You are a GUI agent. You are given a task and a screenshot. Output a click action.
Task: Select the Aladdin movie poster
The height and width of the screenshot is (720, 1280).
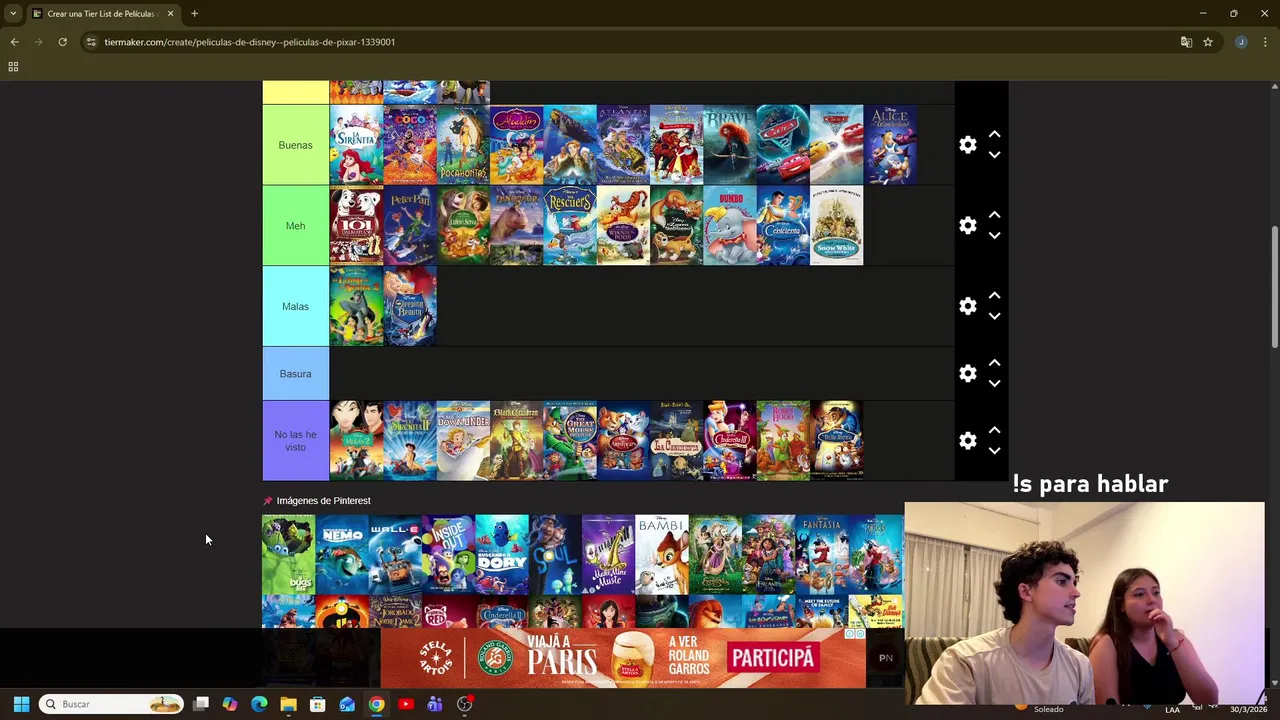(x=516, y=145)
